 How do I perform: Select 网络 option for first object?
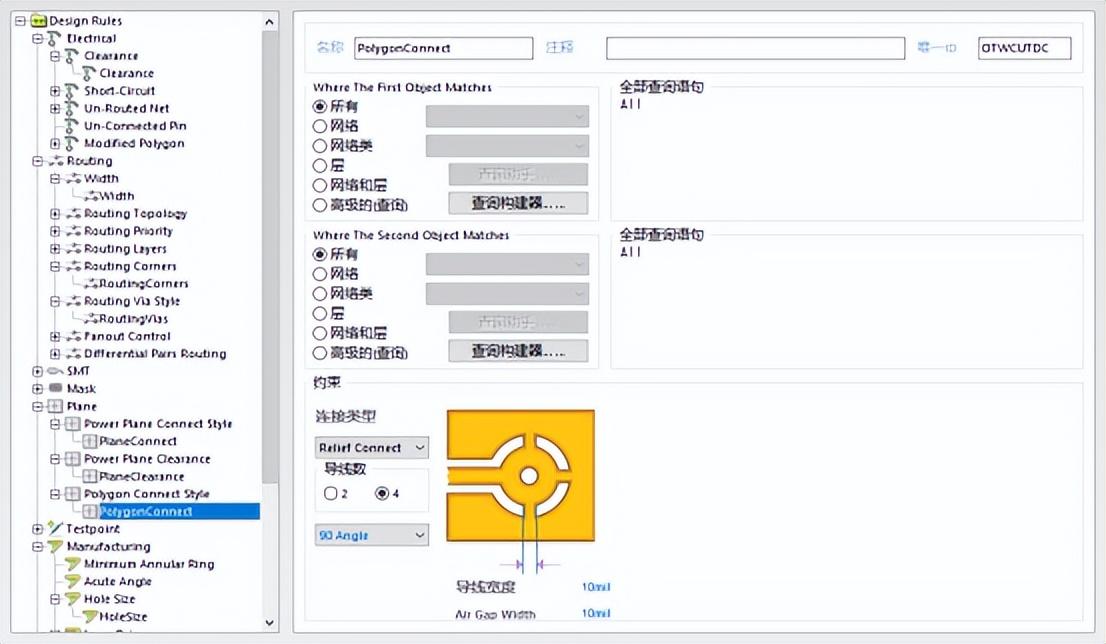[320, 127]
